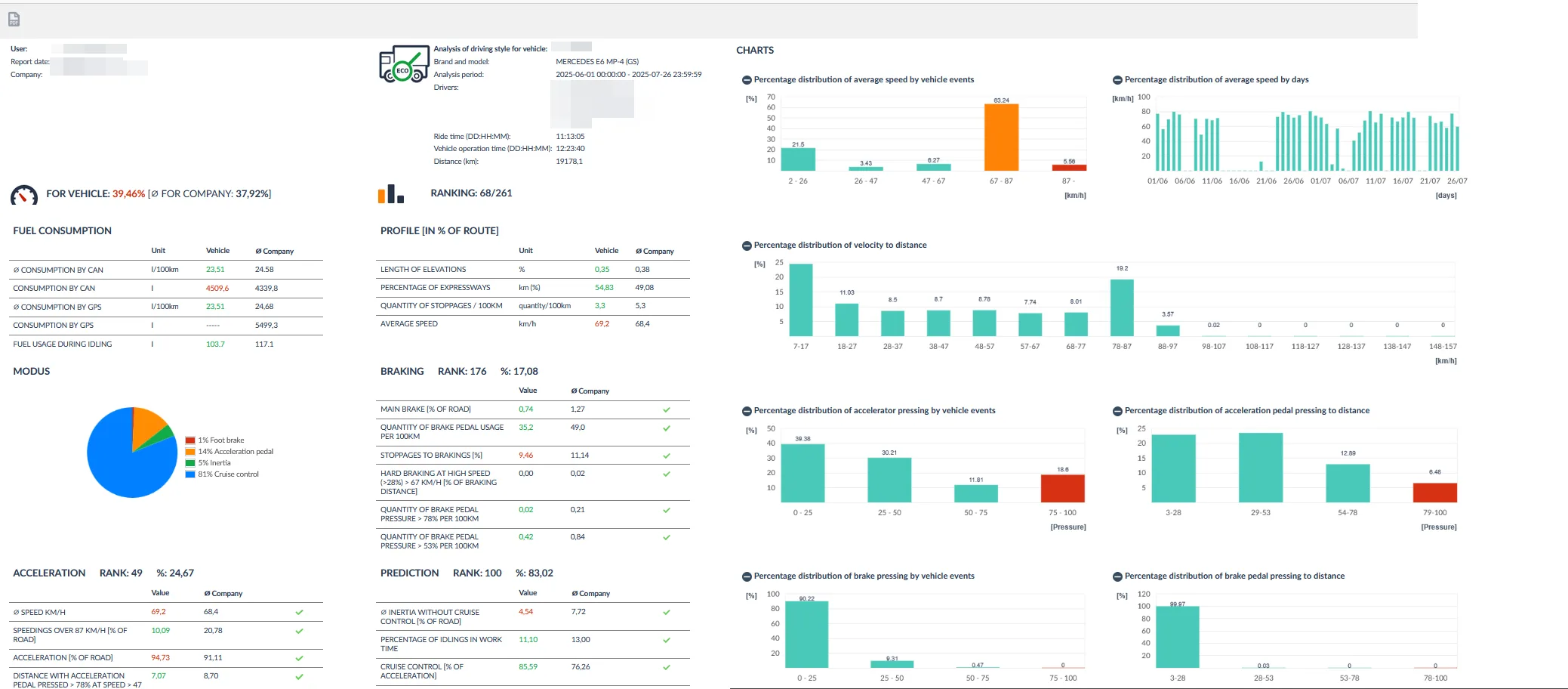1568x689 pixels.
Task: Click checkmark in Ø SPEED KM/H row
Action: 299,612
